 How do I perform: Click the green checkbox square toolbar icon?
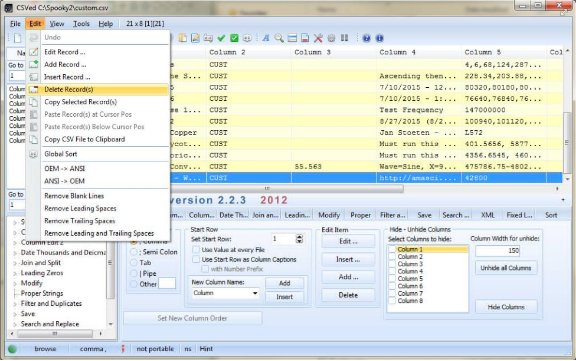[x=234, y=38]
